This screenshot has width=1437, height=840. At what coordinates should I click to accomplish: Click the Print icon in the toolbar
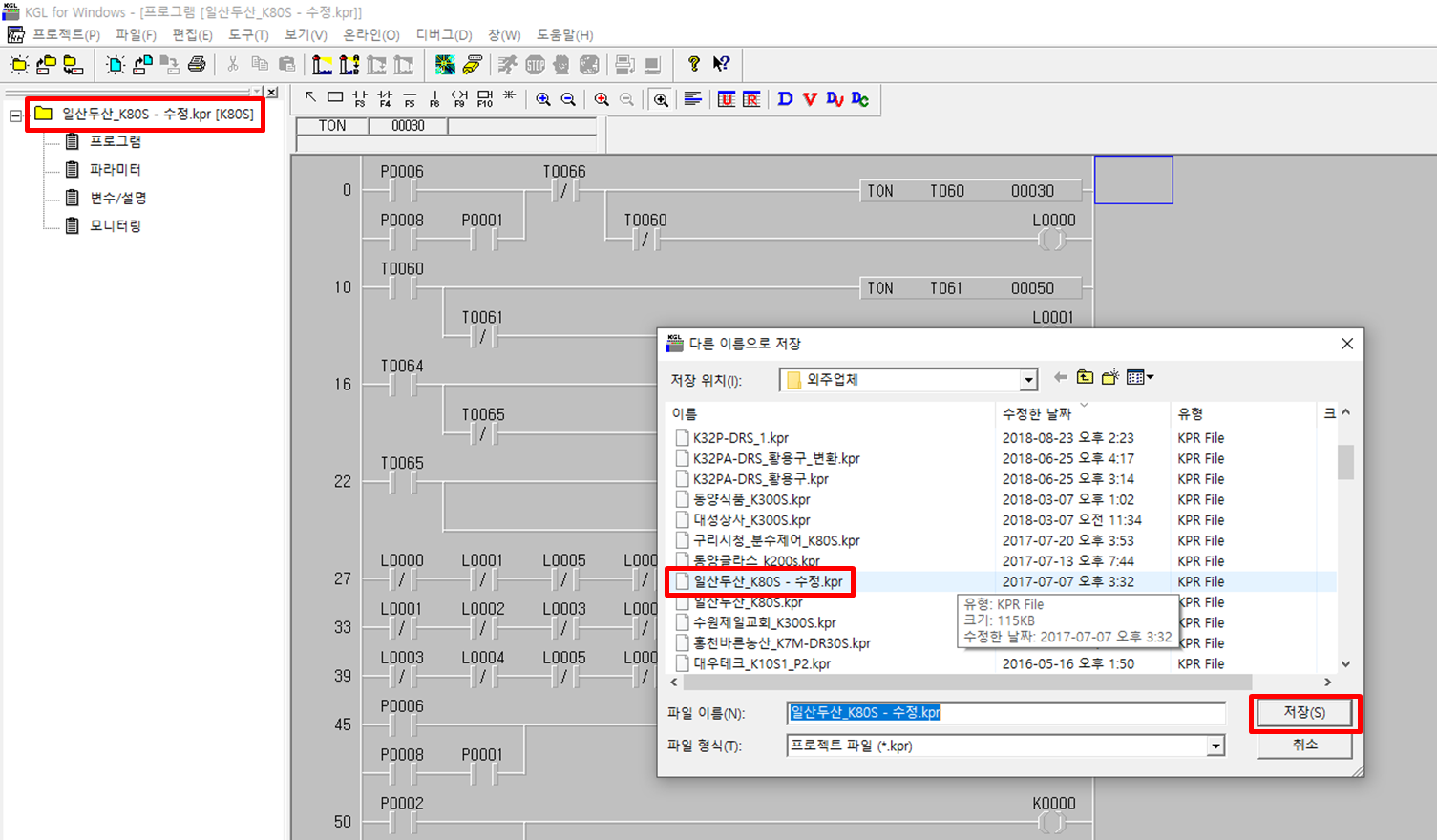[x=198, y=64]
